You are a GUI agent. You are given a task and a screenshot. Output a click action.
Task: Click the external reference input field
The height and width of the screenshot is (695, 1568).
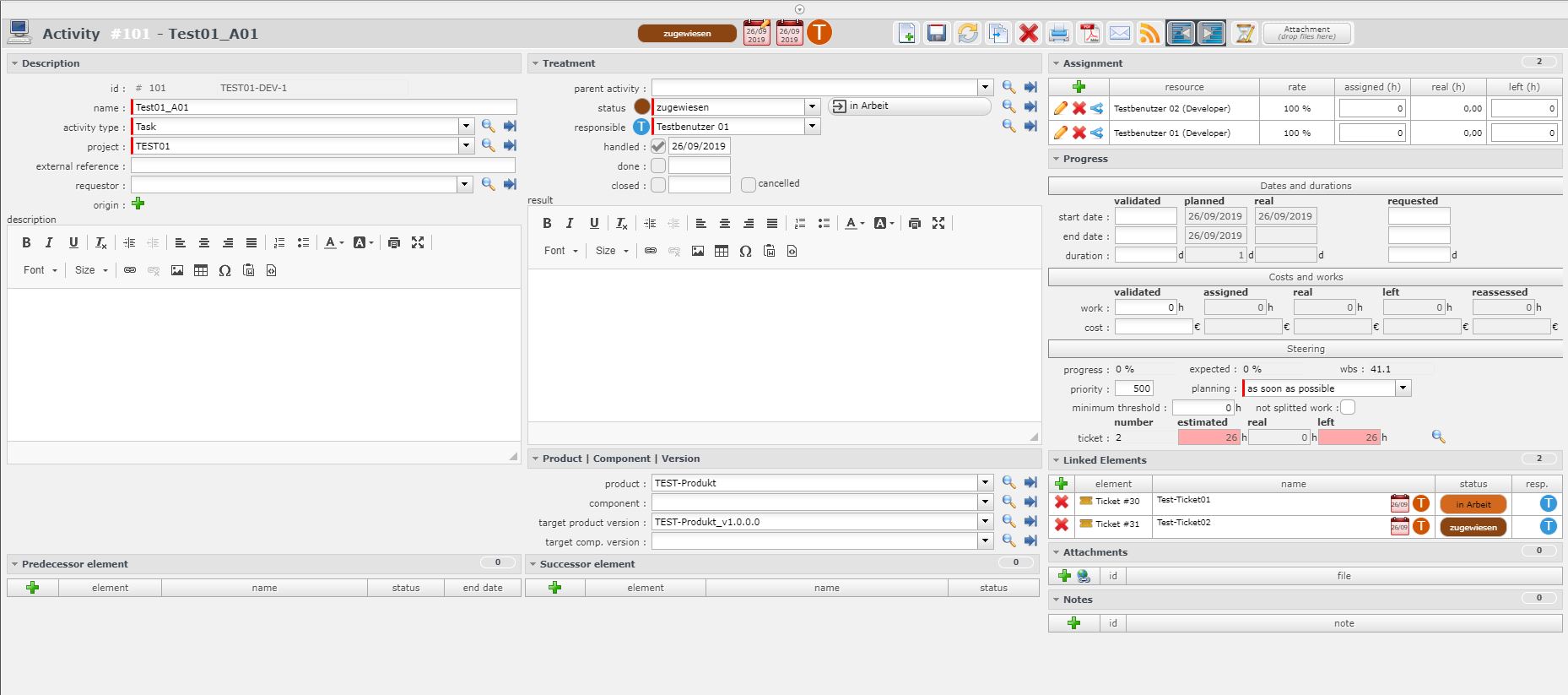pyautogui.click(x=322, y=166)
